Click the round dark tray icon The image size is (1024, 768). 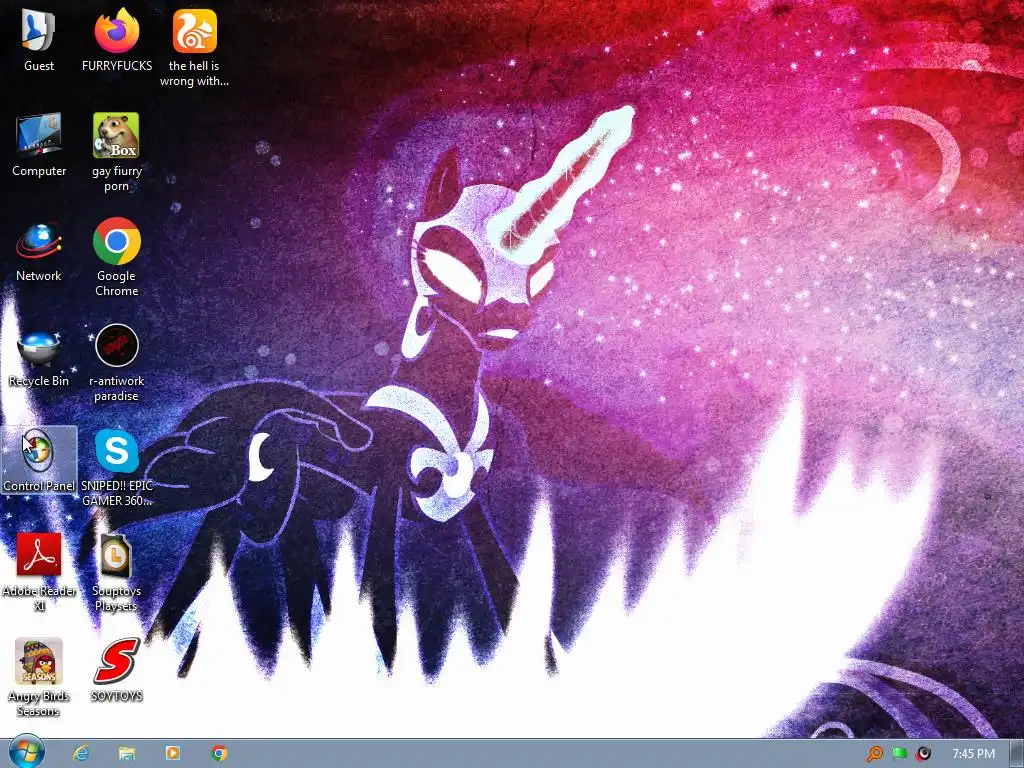point(923,754)
